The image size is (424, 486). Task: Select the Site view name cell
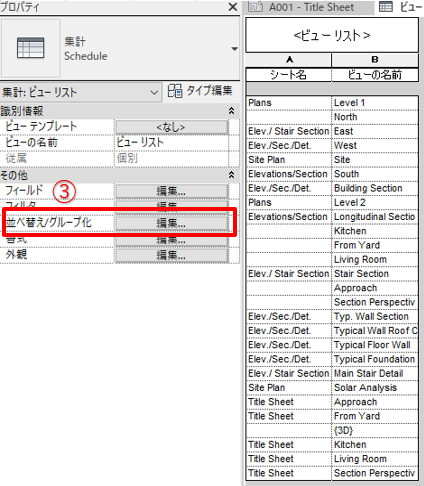click(375, 160)
